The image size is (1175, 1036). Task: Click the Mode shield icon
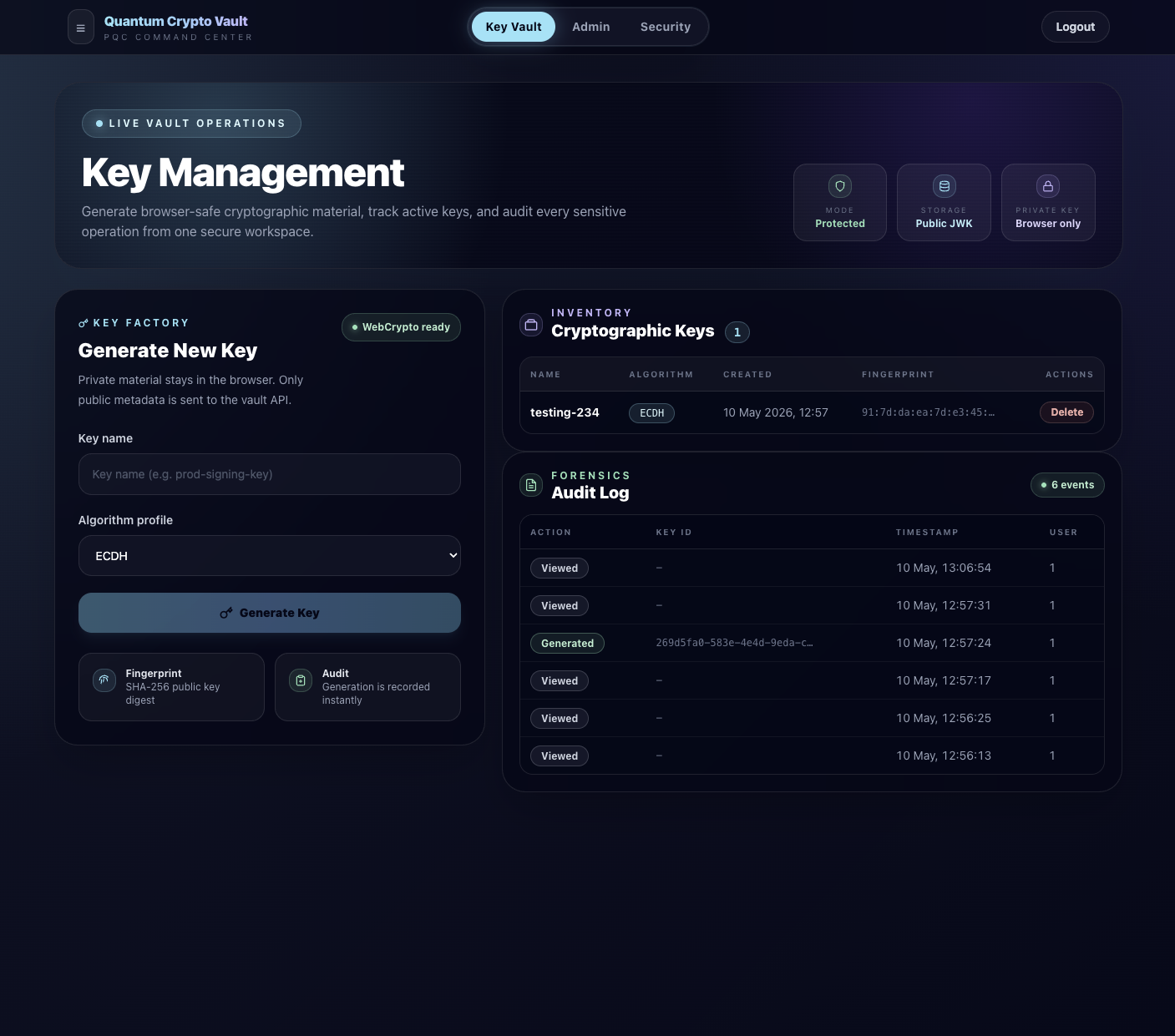point(840,186)
